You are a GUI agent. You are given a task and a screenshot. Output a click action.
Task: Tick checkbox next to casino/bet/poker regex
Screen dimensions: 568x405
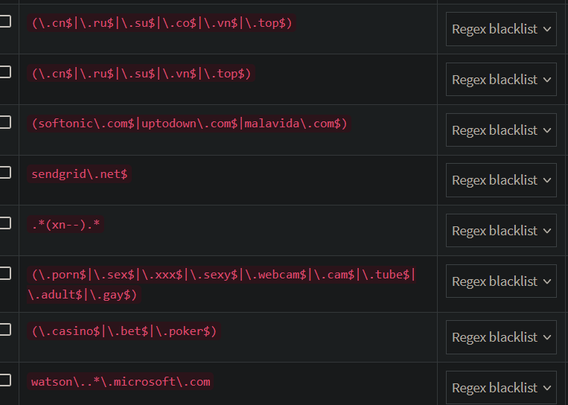pyautogui.click(x=4, y=330)
